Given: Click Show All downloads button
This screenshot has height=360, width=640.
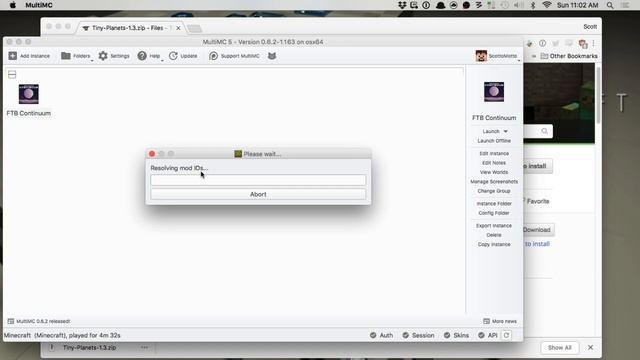Looking at the screenshot, I should pyautogui.click(x=560, y=348).
